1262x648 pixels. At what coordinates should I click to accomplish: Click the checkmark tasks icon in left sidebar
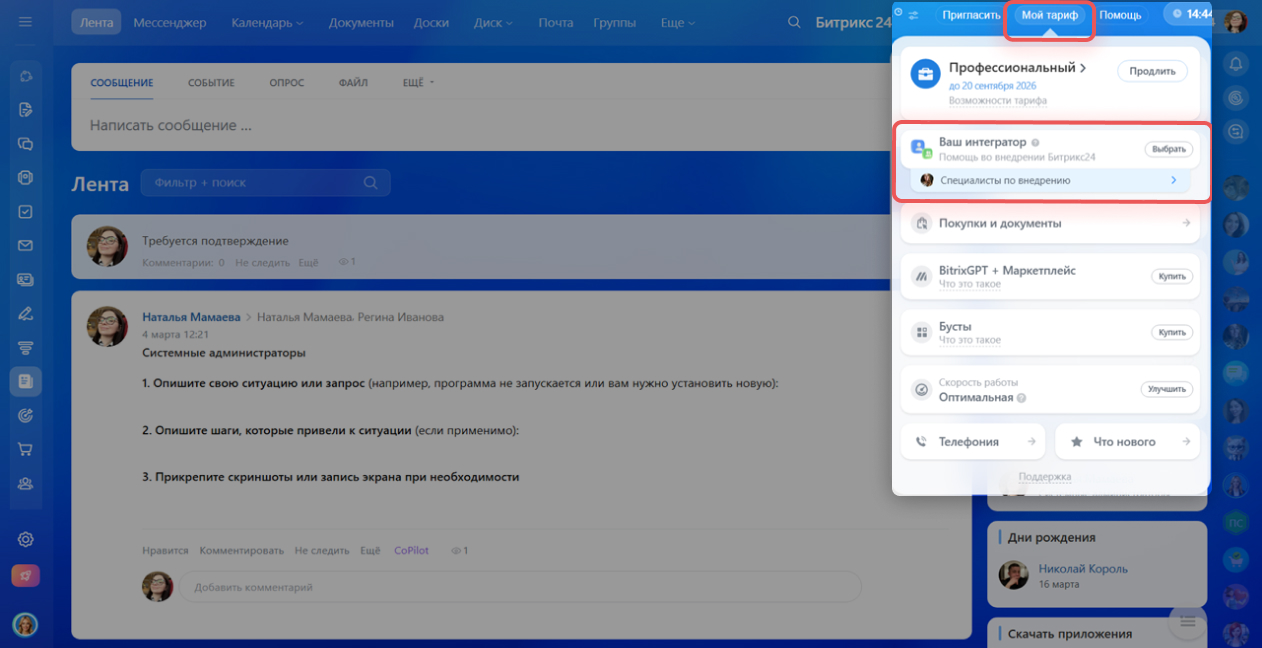(x=26, y=212)
